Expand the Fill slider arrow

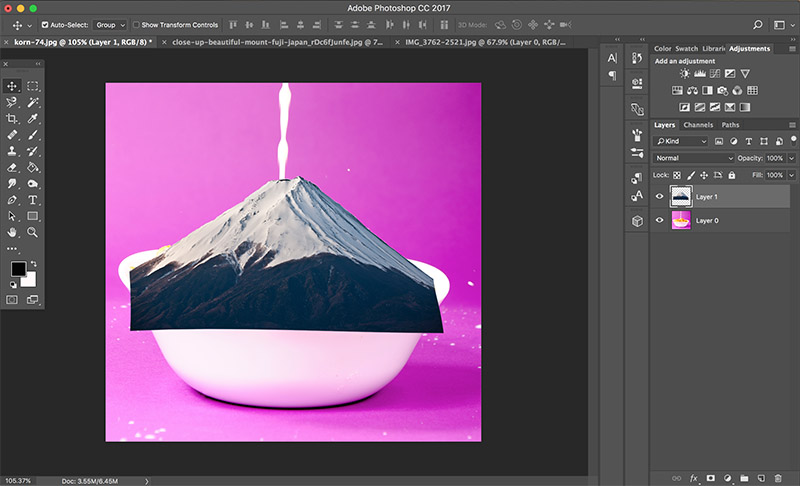(x=792, y=175)
